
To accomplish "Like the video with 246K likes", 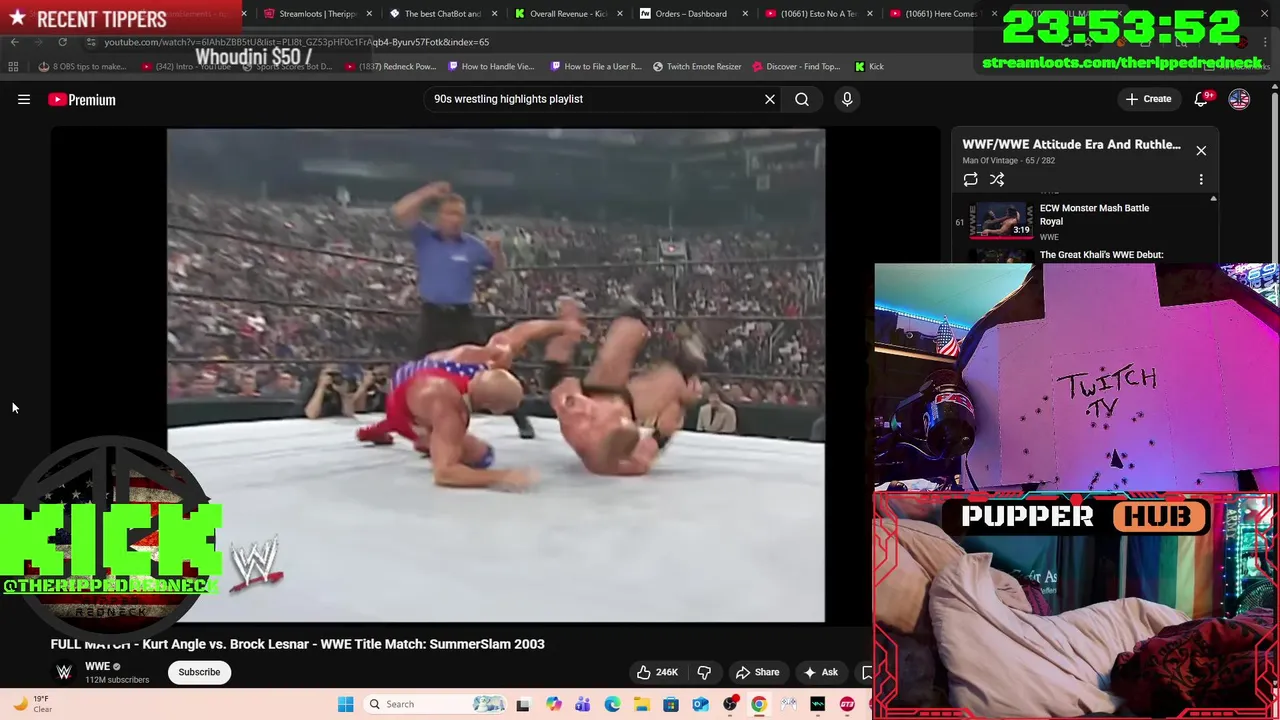I will pos(657,672).
